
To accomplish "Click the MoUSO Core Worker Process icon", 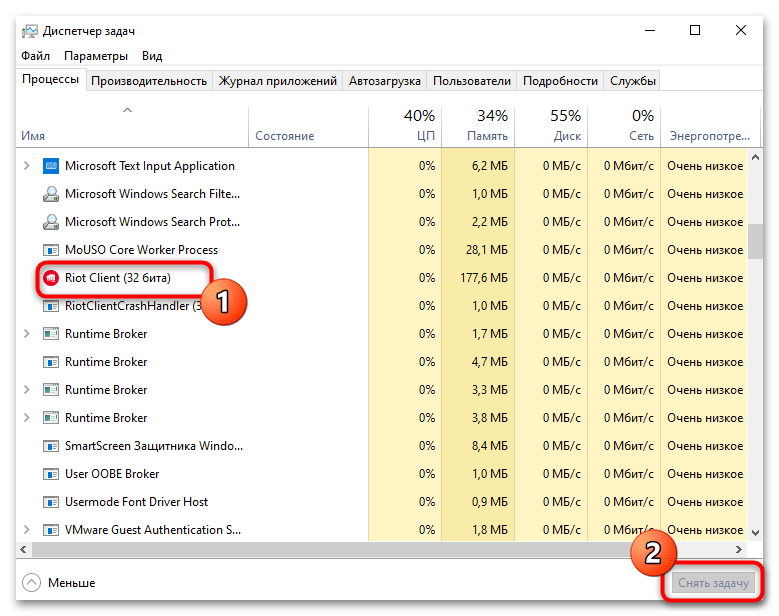I will point(51,250).
